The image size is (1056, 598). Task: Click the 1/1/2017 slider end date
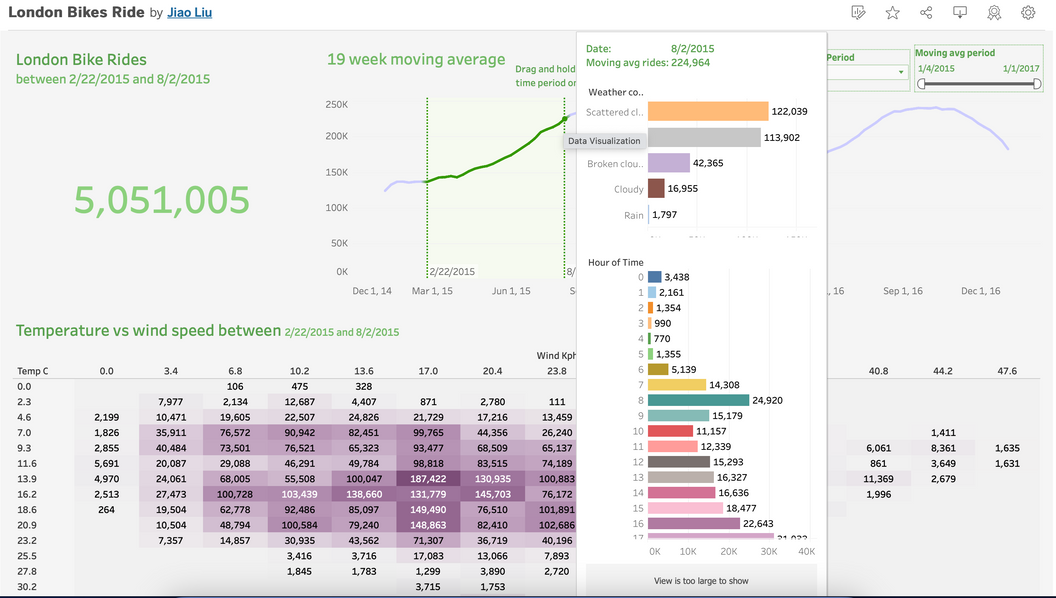pos(1021,68)
